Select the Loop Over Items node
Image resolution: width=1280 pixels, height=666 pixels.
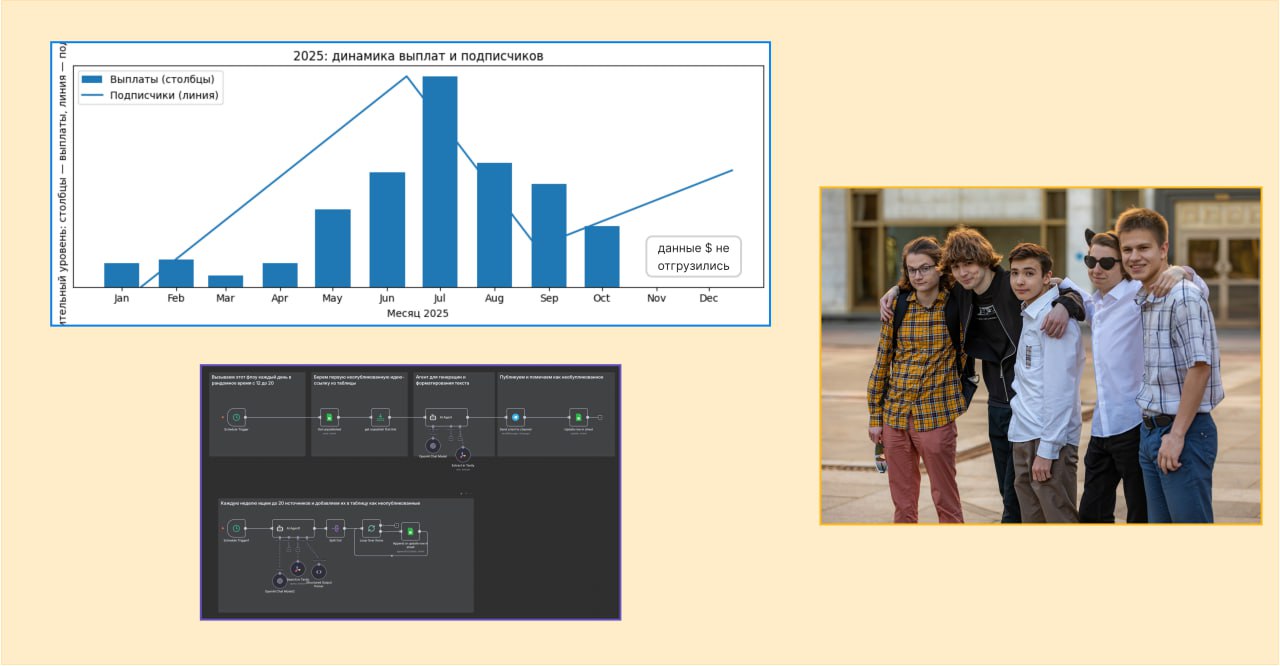click(x=372, y=527)
